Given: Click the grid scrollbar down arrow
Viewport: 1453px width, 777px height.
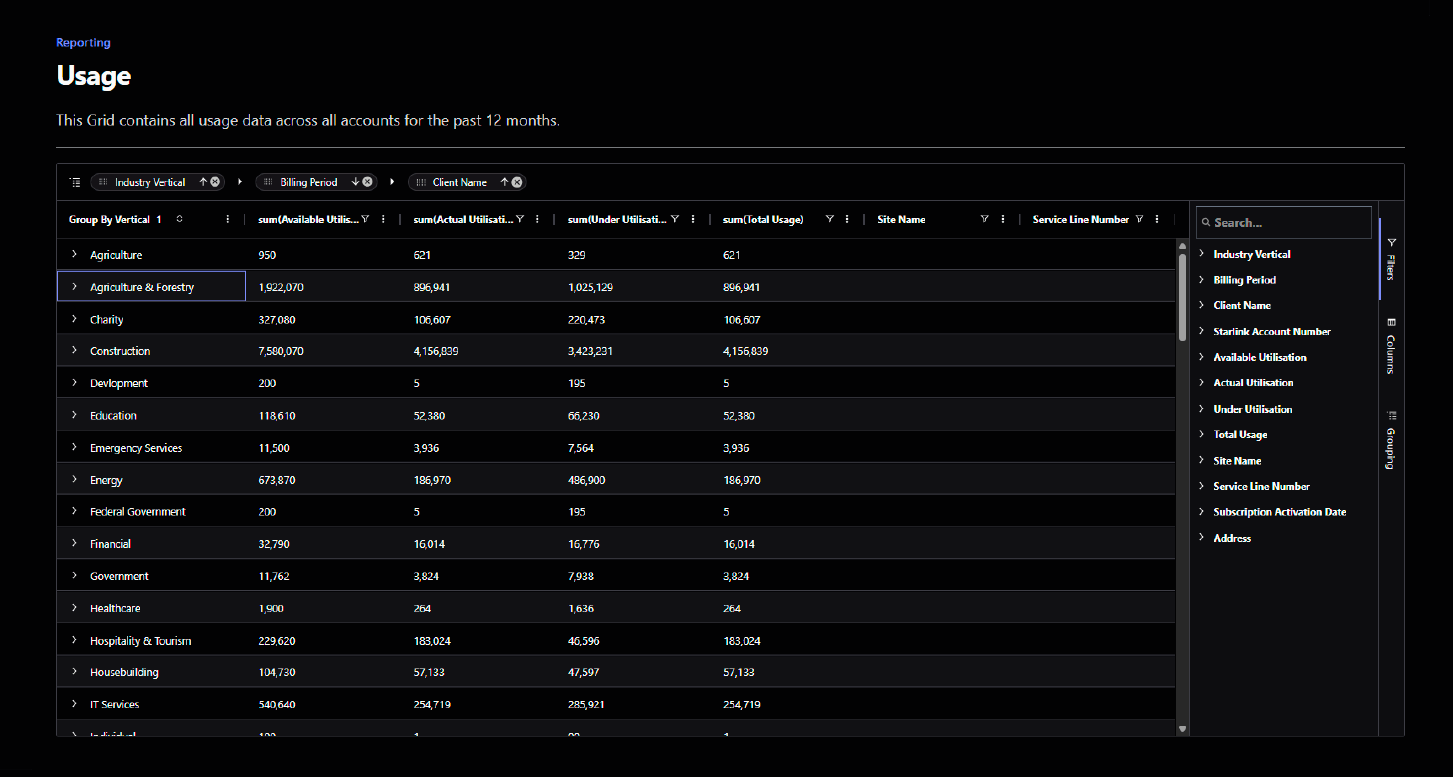Looking at the screenshot, I should [1182, 729].
